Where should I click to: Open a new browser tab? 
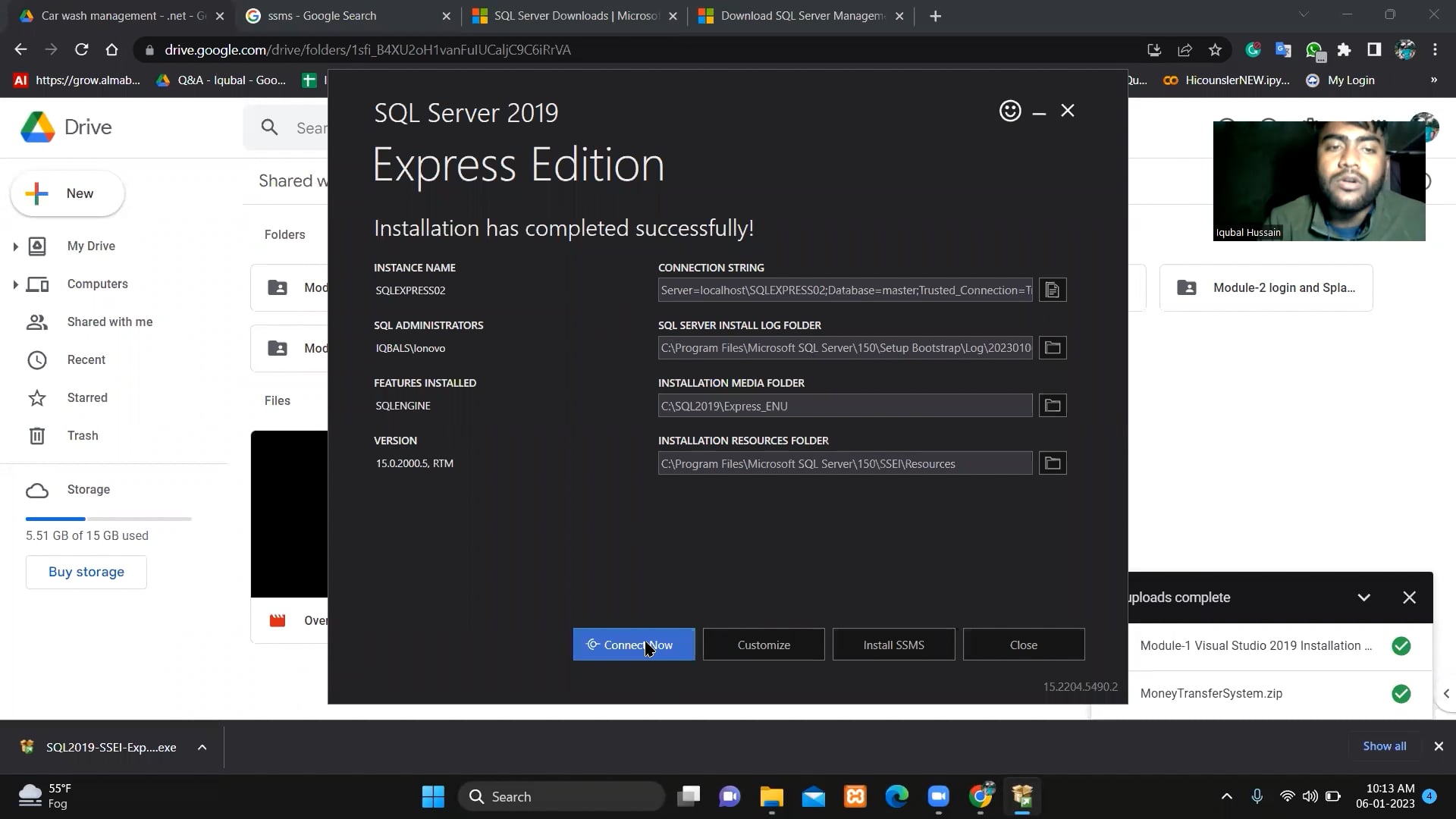(x=935, y=16)
